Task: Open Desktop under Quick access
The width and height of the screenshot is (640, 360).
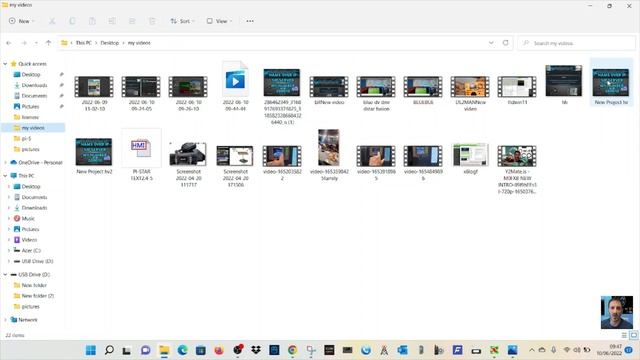Action: tap(31, 75)
